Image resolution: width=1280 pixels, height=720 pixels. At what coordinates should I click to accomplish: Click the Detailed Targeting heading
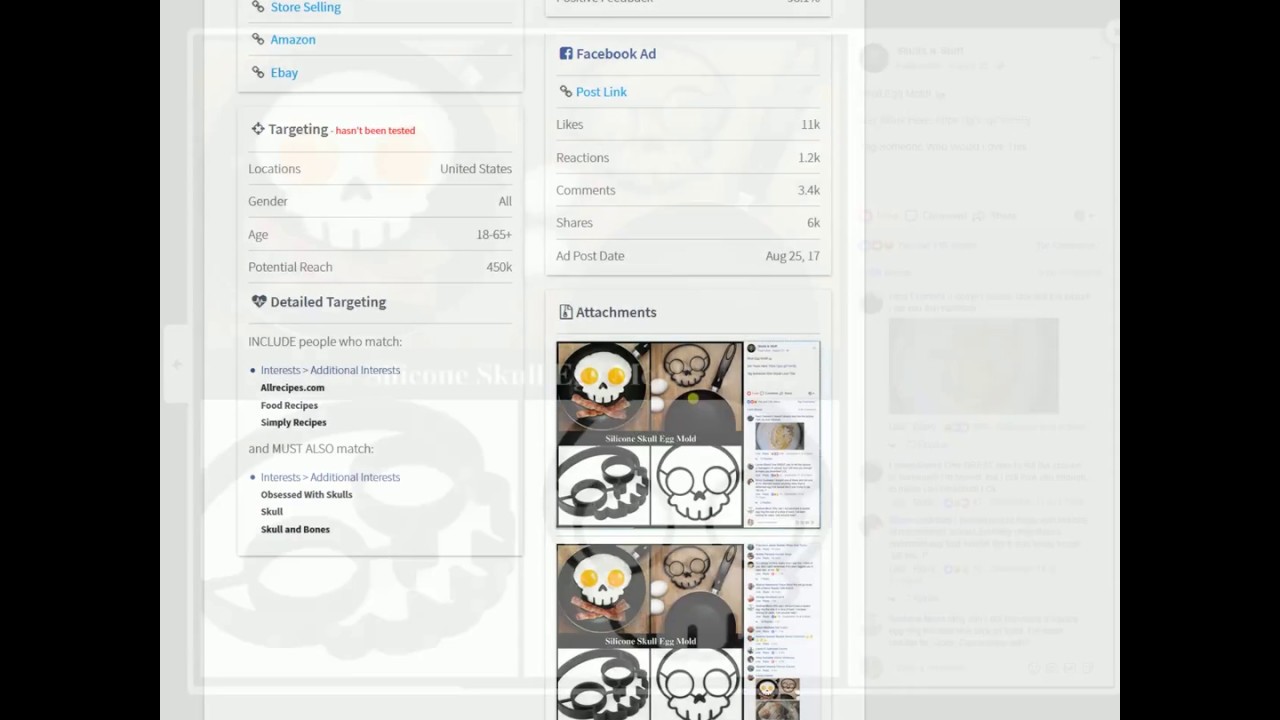click(328, 301)
